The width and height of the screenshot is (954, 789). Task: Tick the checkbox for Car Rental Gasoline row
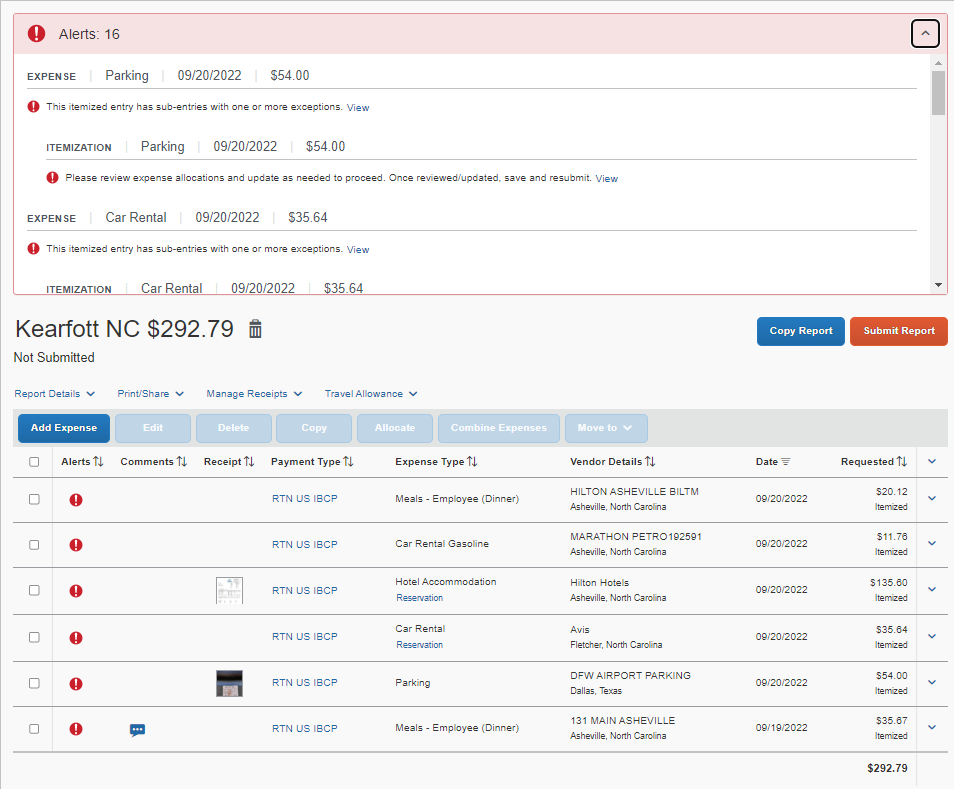coord(34,545)
